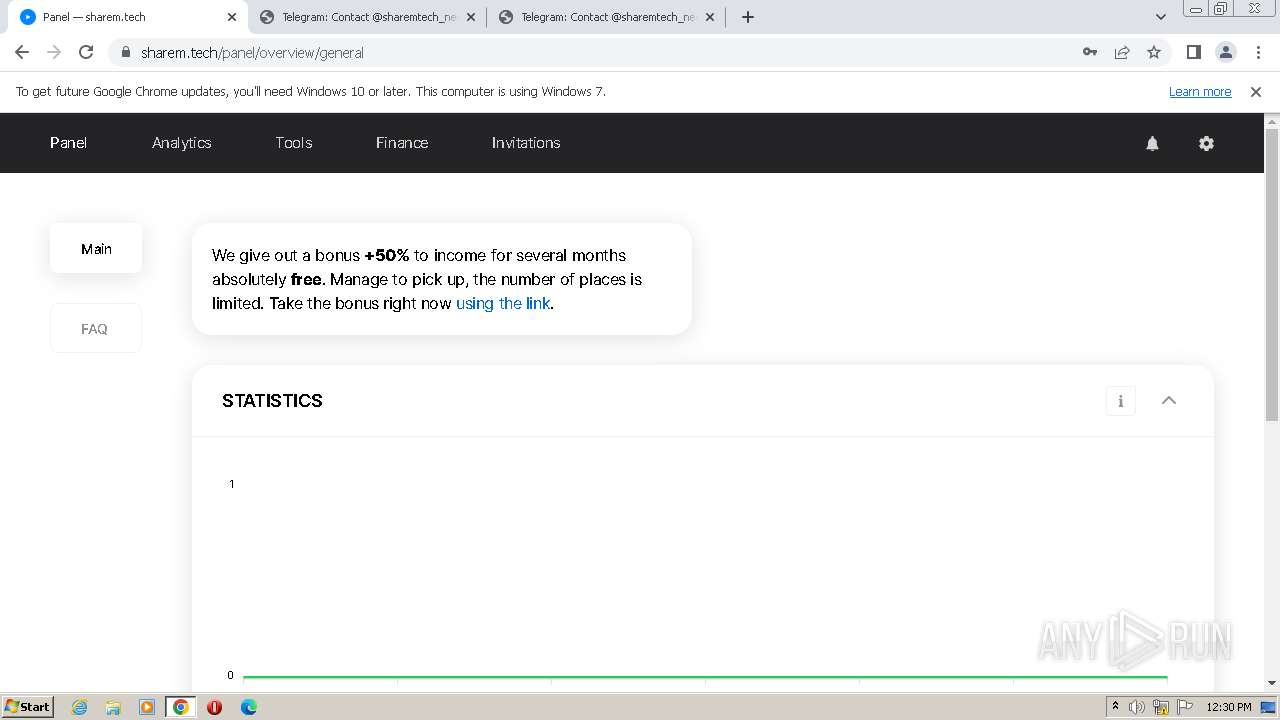Open Action Center flag icon
1280x720 pixels.
1185,707
